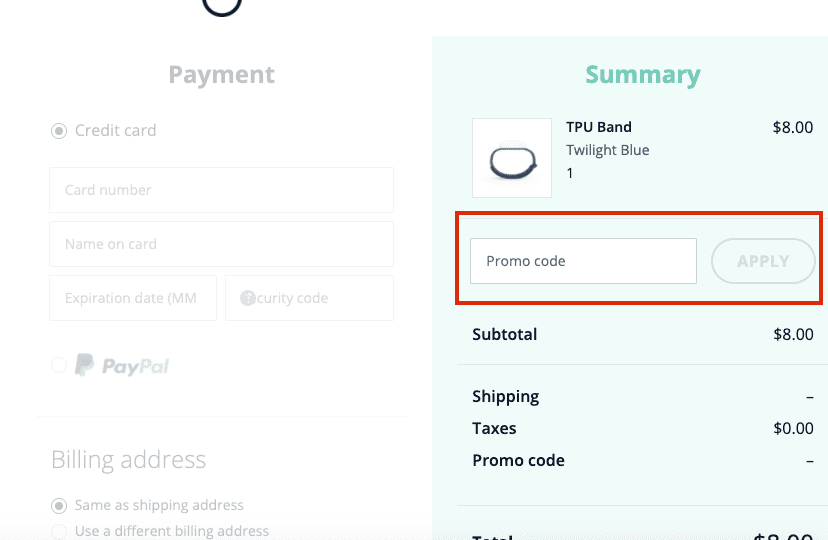The width and height of the screenshot is (828, 540).
Task: Click the TPU Band product name
Action: pos(599,127)
